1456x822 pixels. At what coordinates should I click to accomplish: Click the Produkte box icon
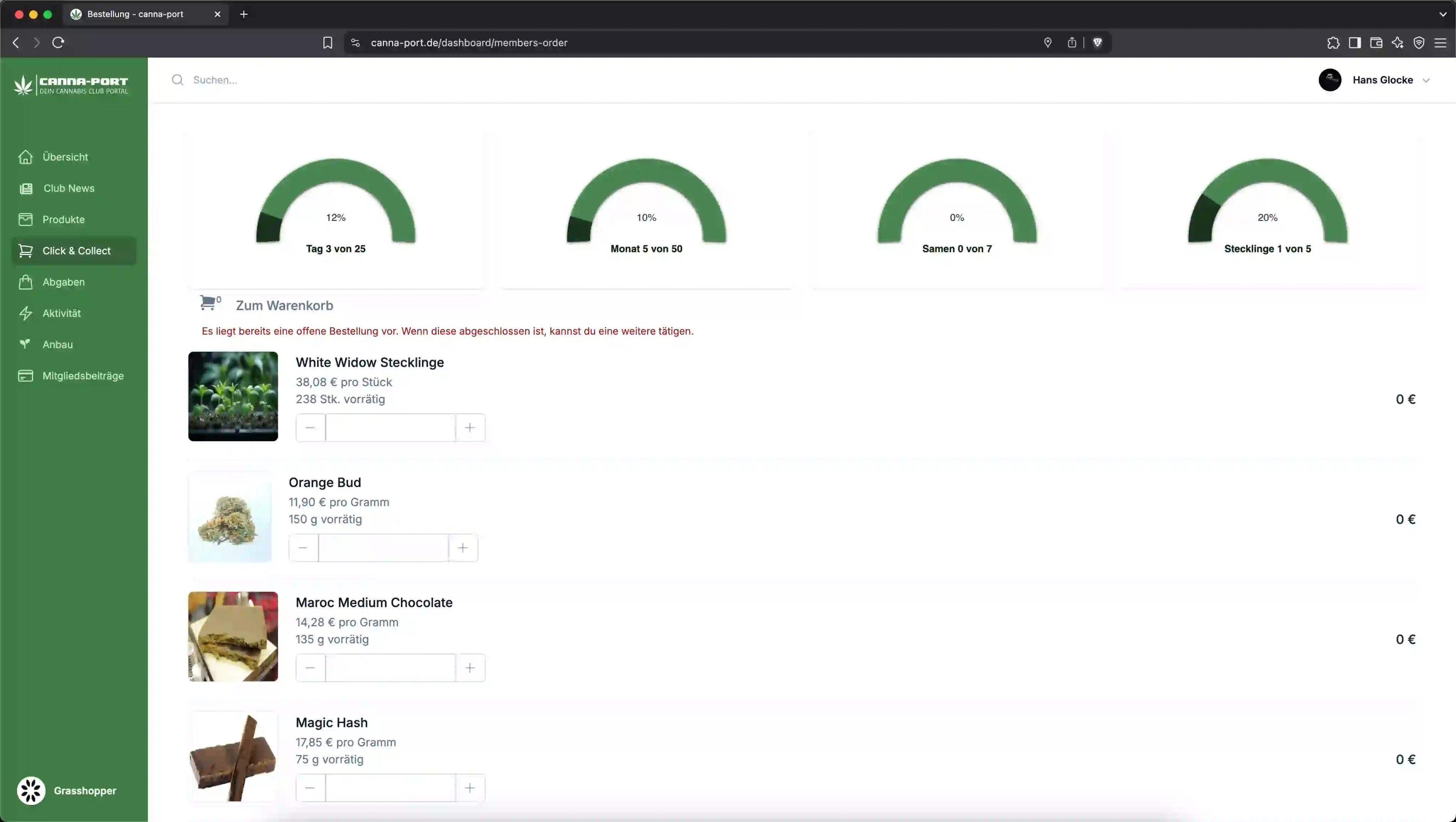click(25, 220)
